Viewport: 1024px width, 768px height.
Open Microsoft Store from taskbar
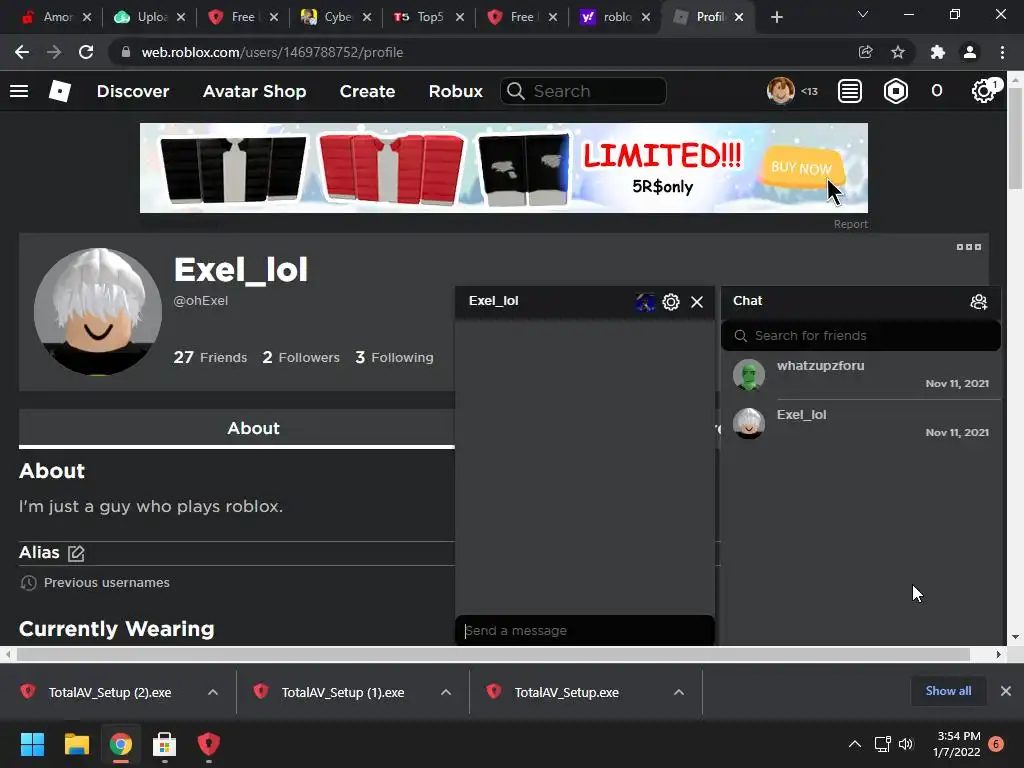tap(164, 744)
